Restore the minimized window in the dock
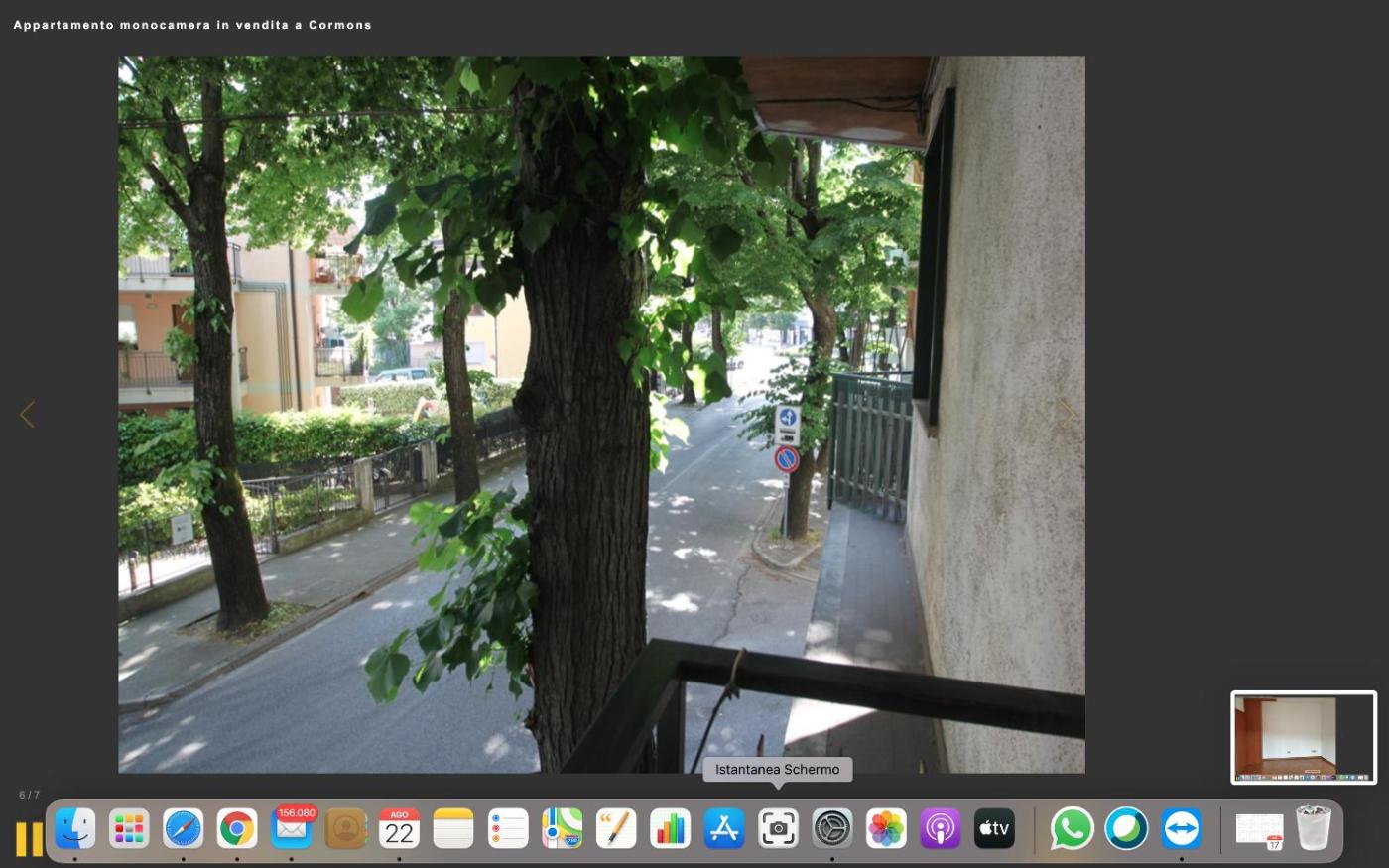Image resolution: width=1389 pixels, height=868 pixels. pos(1259,829)
